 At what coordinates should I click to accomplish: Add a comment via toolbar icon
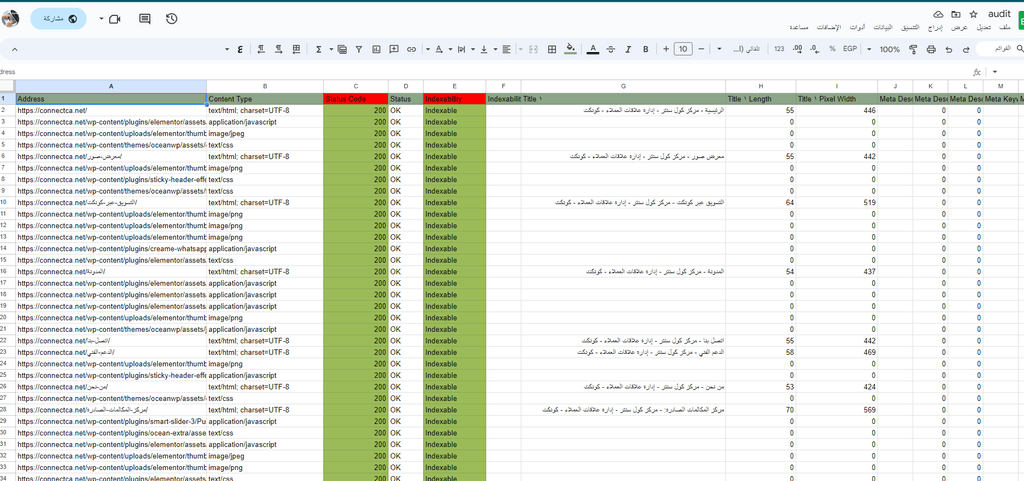point(394,49)
